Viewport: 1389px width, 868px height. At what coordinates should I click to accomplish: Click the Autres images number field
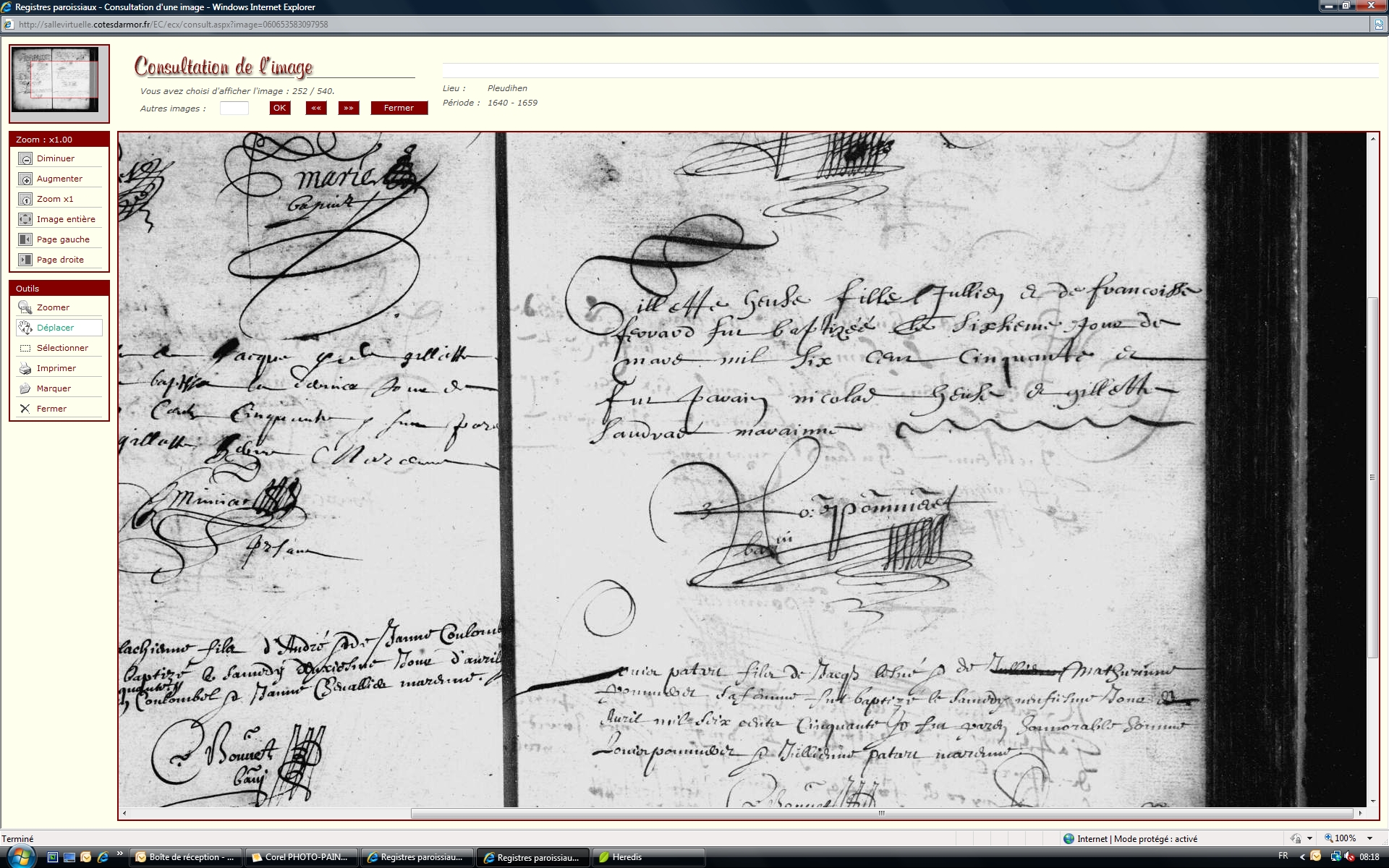click(x=234, y=108)
